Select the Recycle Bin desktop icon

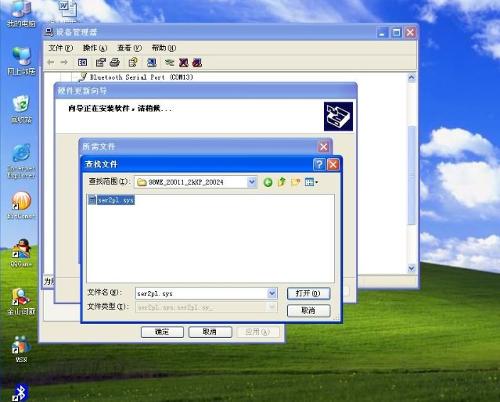(21, 109)
